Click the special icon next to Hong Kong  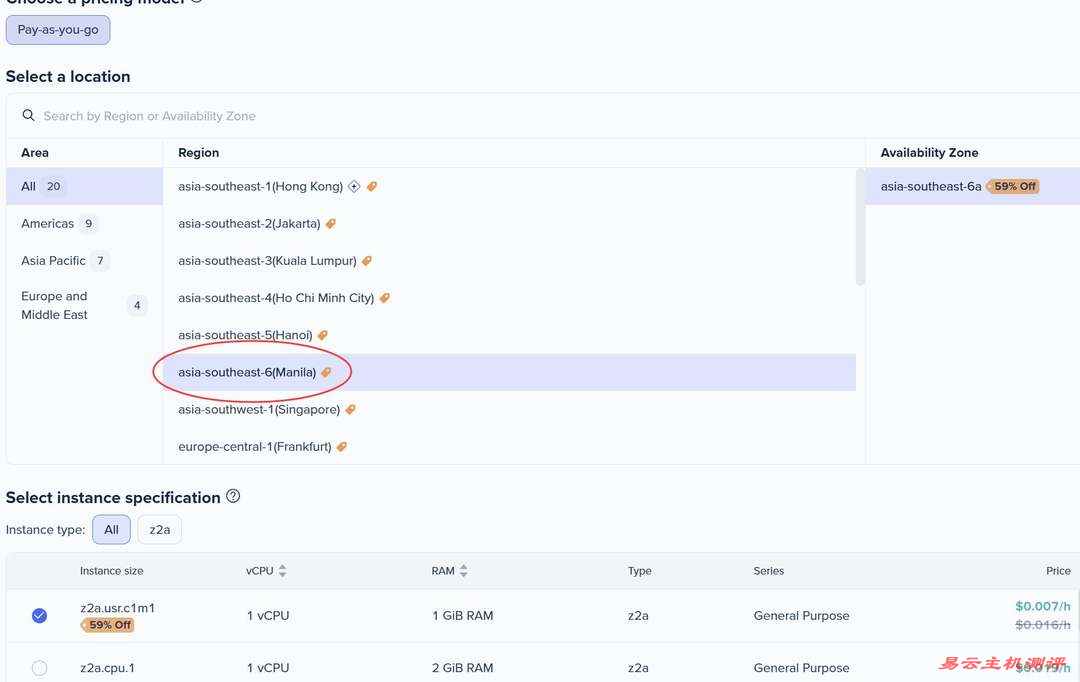[354, 187]
